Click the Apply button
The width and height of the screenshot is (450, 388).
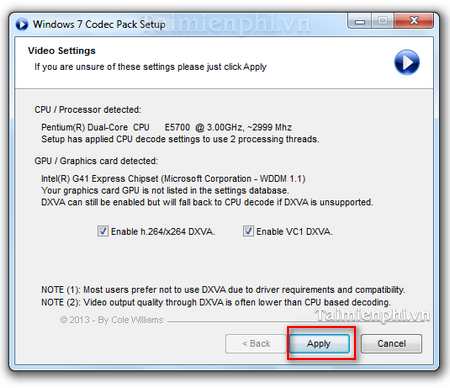319,343
